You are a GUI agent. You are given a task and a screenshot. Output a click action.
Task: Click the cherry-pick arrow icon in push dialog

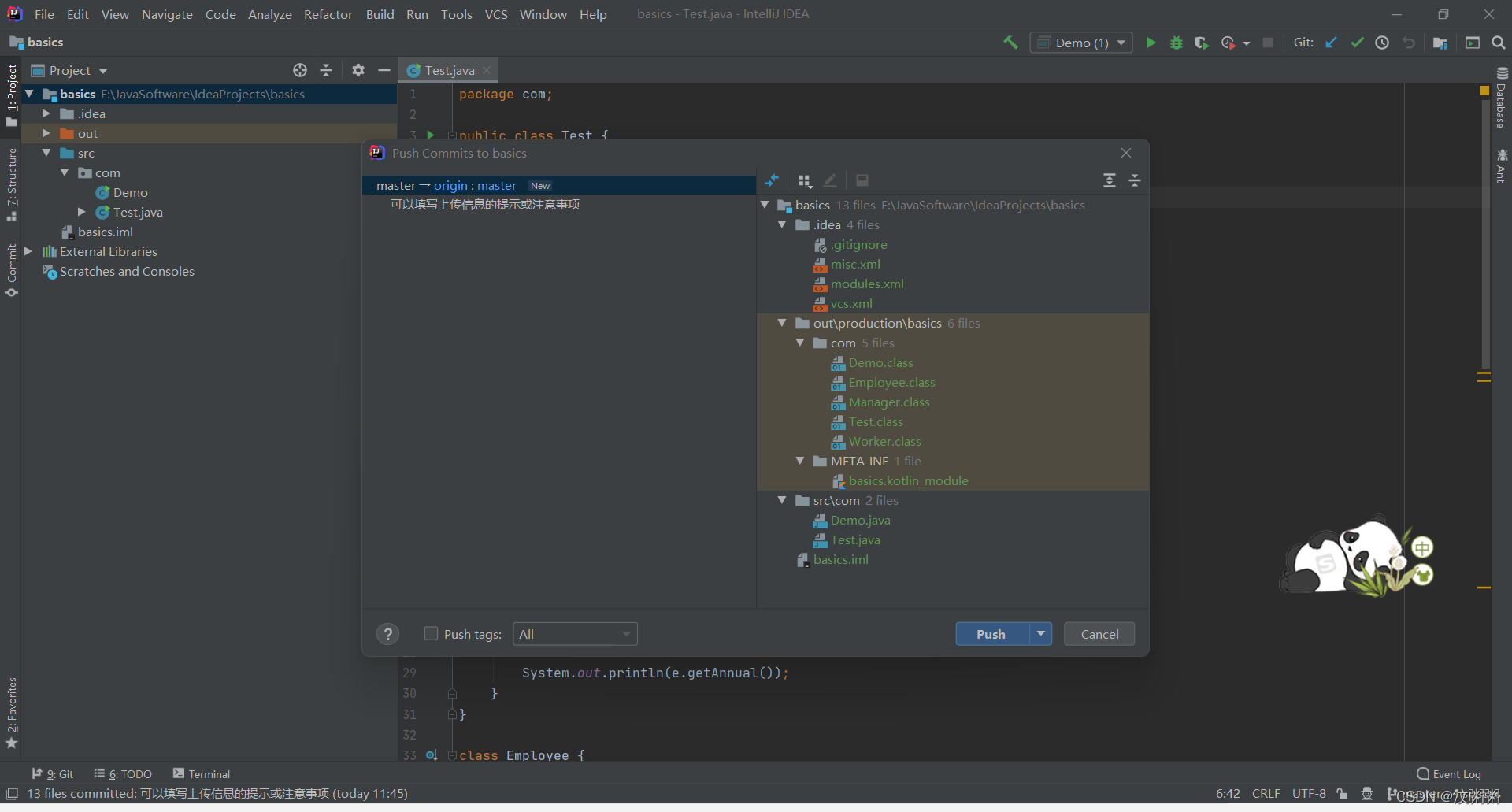coord(772,181)
